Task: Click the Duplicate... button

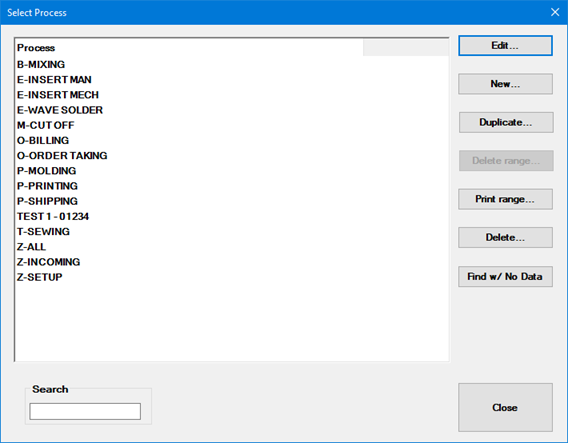Action: tap(506, 122)
